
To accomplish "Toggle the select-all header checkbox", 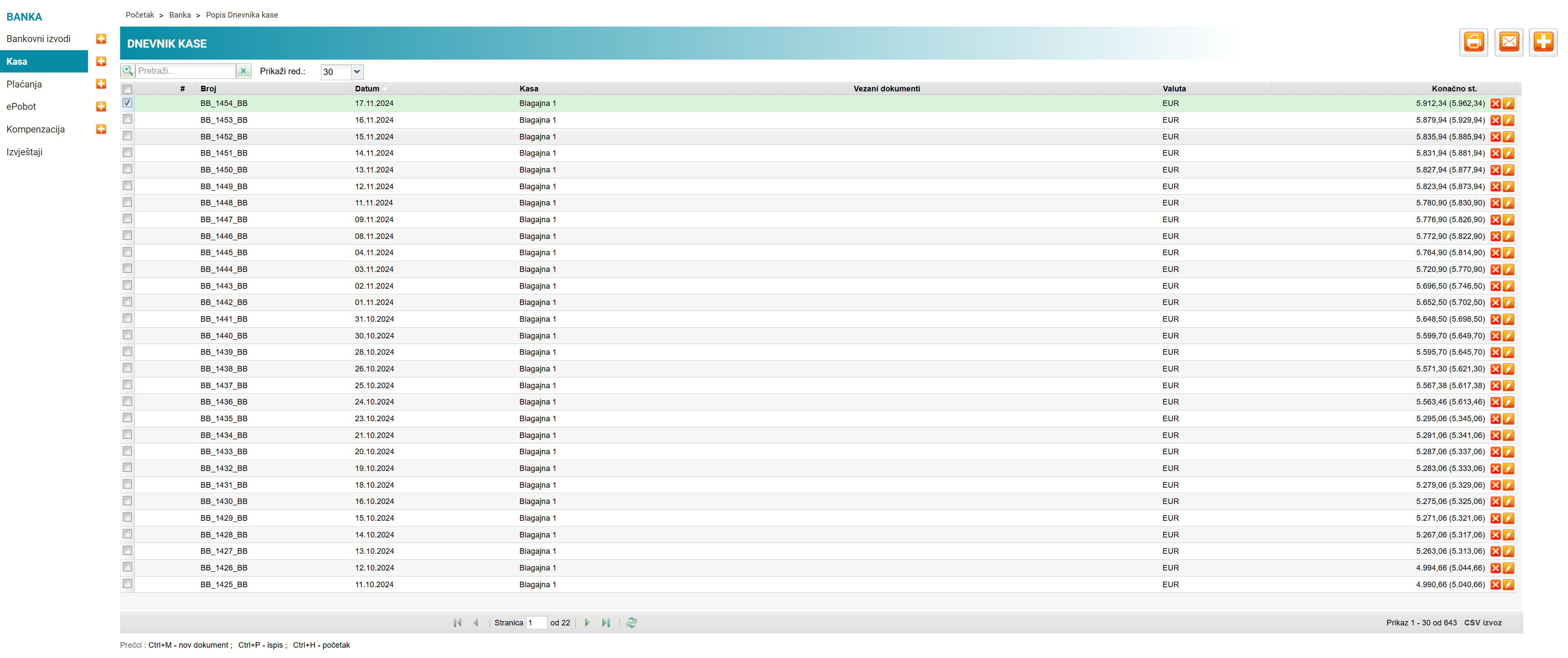I will point(127,90).
